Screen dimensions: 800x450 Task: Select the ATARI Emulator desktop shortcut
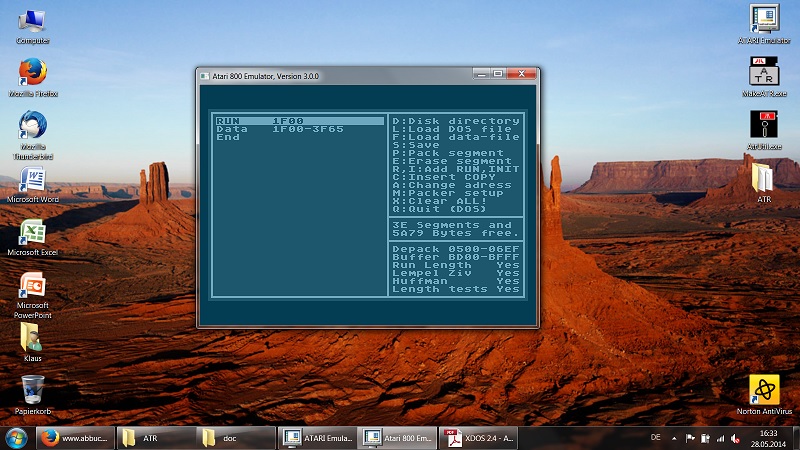[764, 24]
